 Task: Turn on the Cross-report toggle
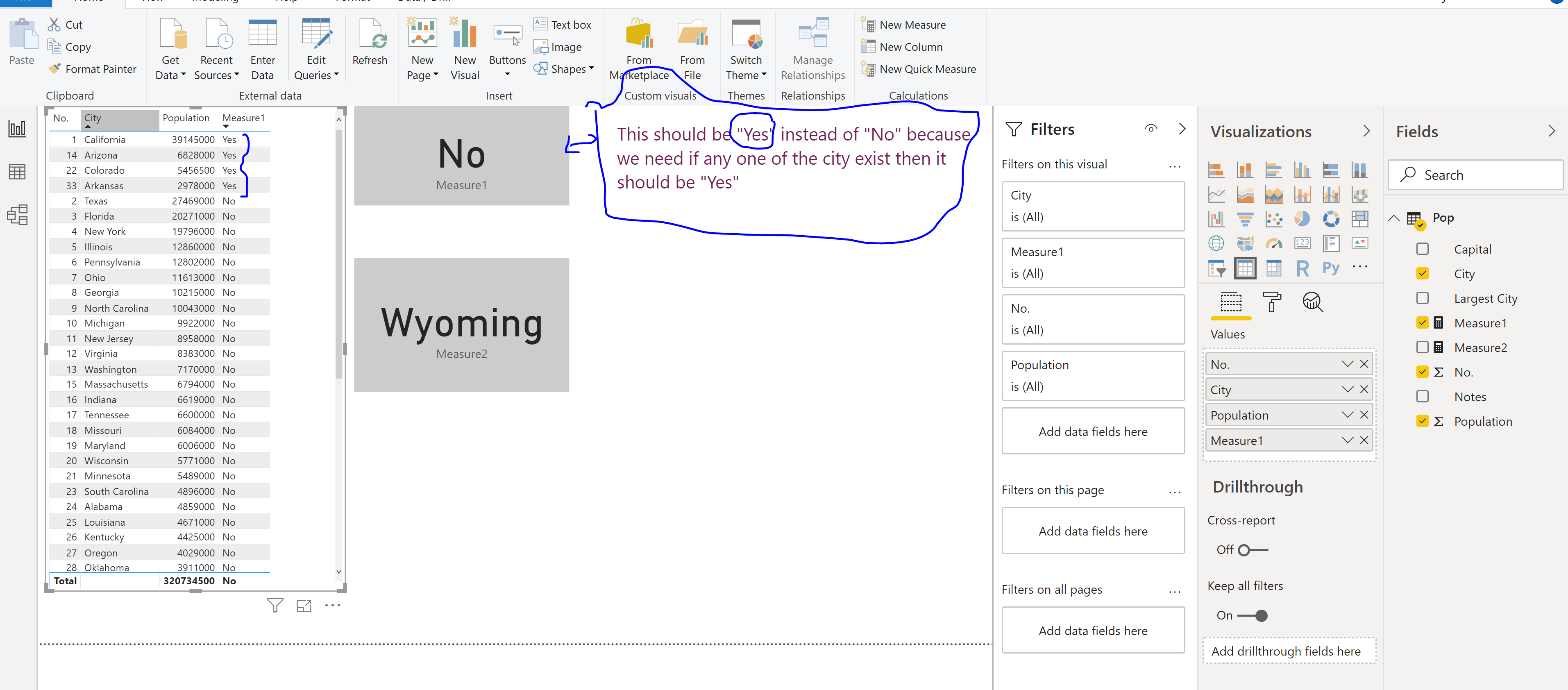(1253, 550)
